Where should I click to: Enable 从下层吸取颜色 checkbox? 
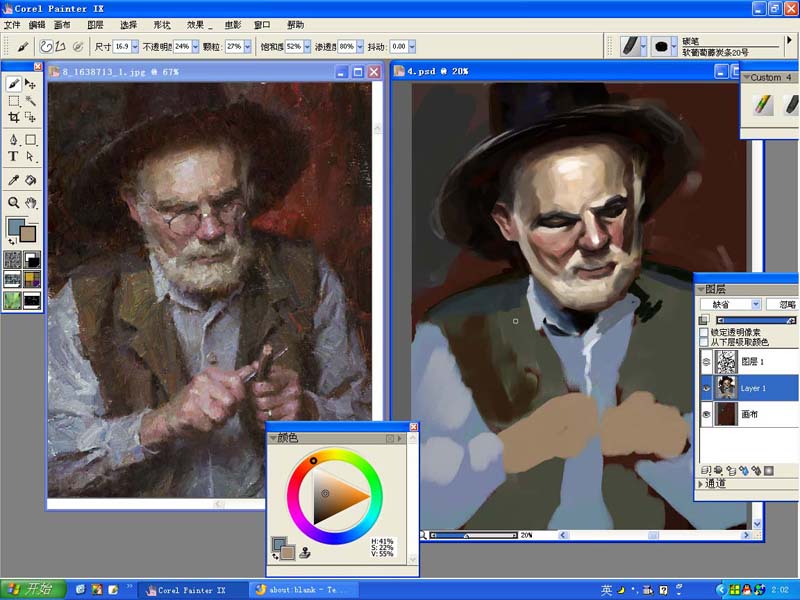click(704, 342)
